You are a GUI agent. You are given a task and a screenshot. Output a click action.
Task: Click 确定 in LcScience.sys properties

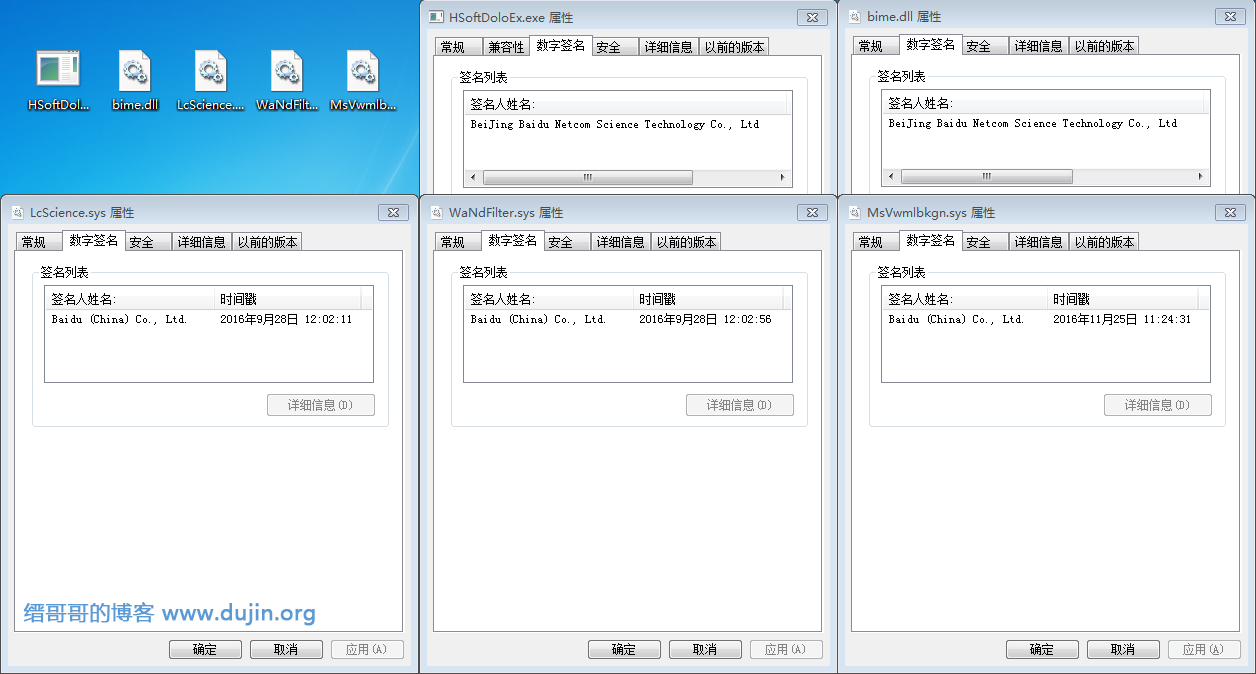[x=205, y=649]
